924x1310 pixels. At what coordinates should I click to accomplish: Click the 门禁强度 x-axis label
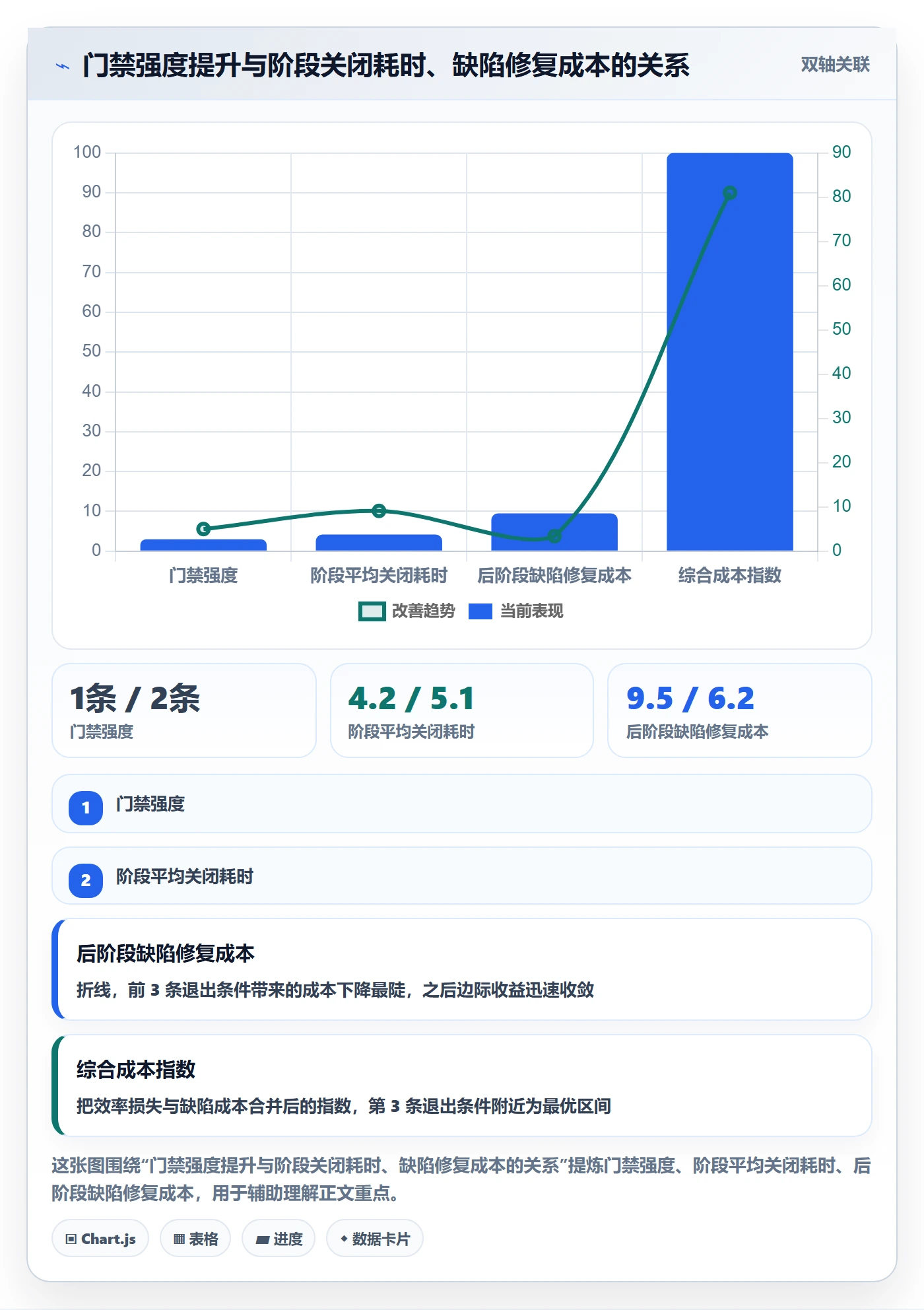[203, 576]
